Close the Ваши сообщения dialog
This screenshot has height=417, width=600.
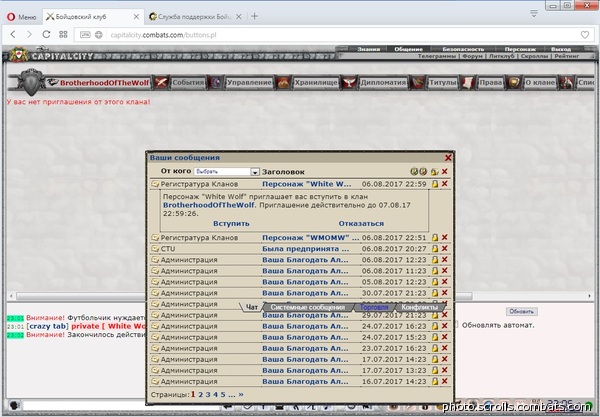click(448, 158)
